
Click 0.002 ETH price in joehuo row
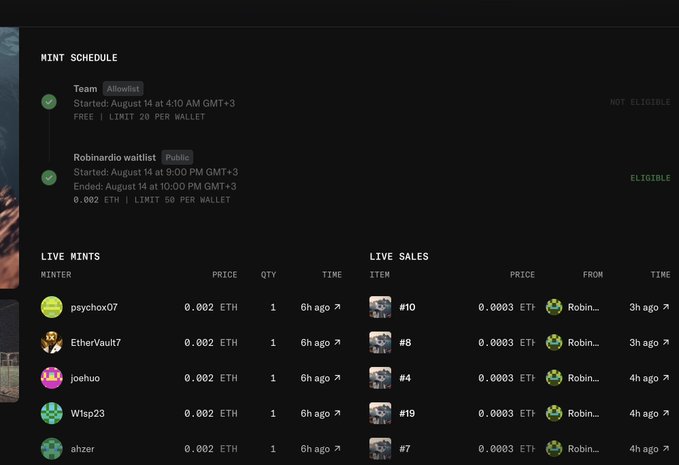(210, 378)
